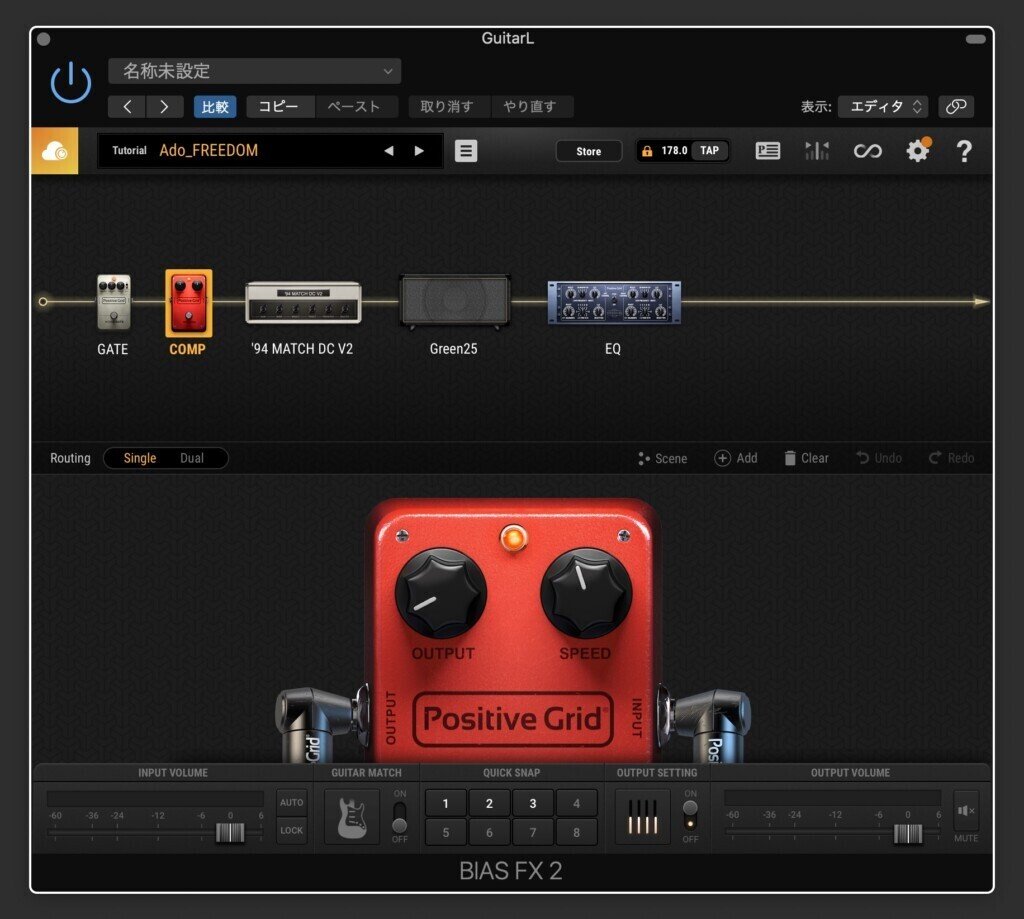Click the TAP tempo button
The height and width of the screenshot is (919, 1024).
click(x=709, y=150)
